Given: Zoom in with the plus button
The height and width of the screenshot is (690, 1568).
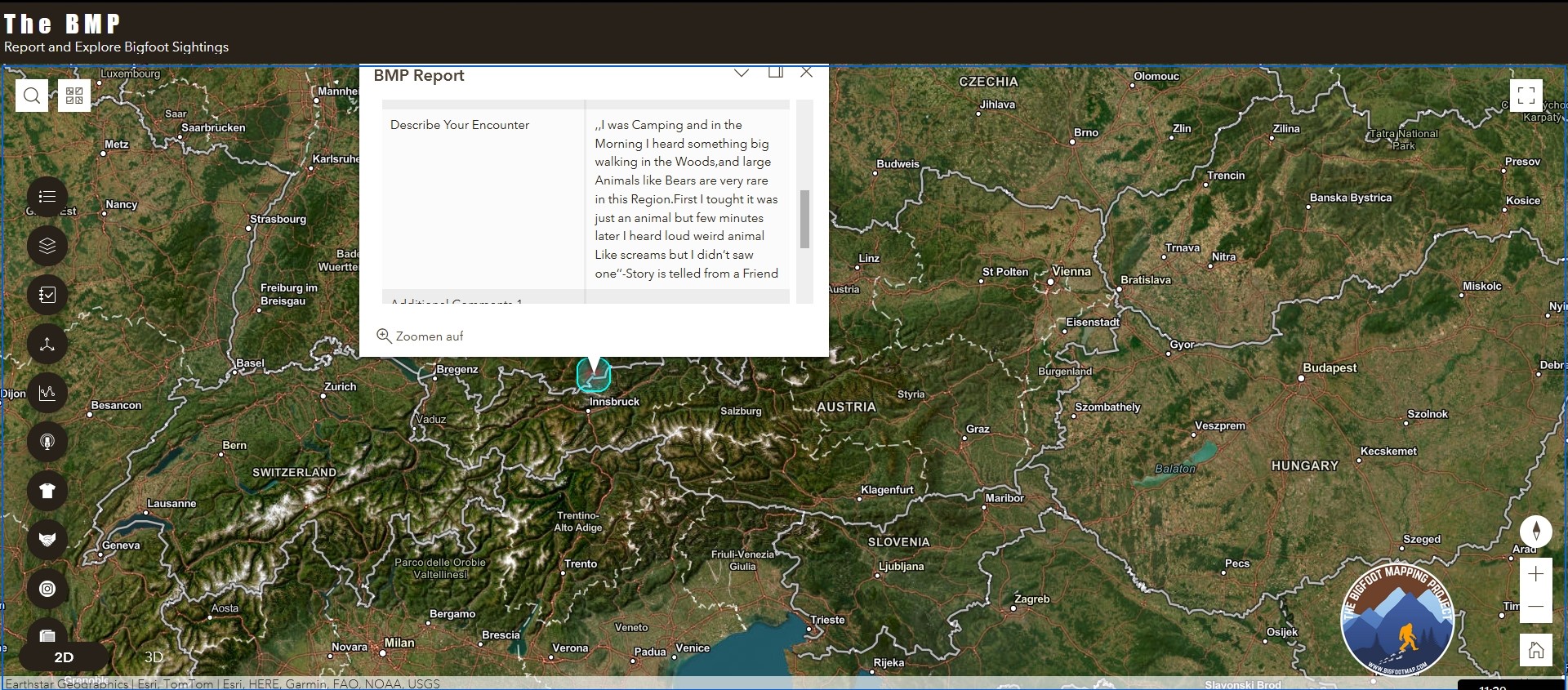Looking at the screenshot, I should [x=1535, y=575].
